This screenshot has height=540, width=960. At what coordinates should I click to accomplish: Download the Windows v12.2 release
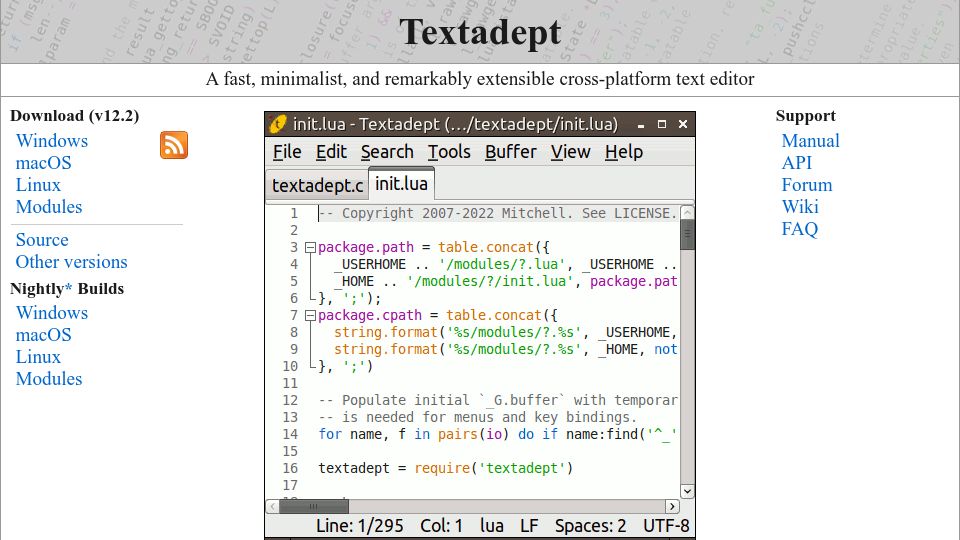52,141
